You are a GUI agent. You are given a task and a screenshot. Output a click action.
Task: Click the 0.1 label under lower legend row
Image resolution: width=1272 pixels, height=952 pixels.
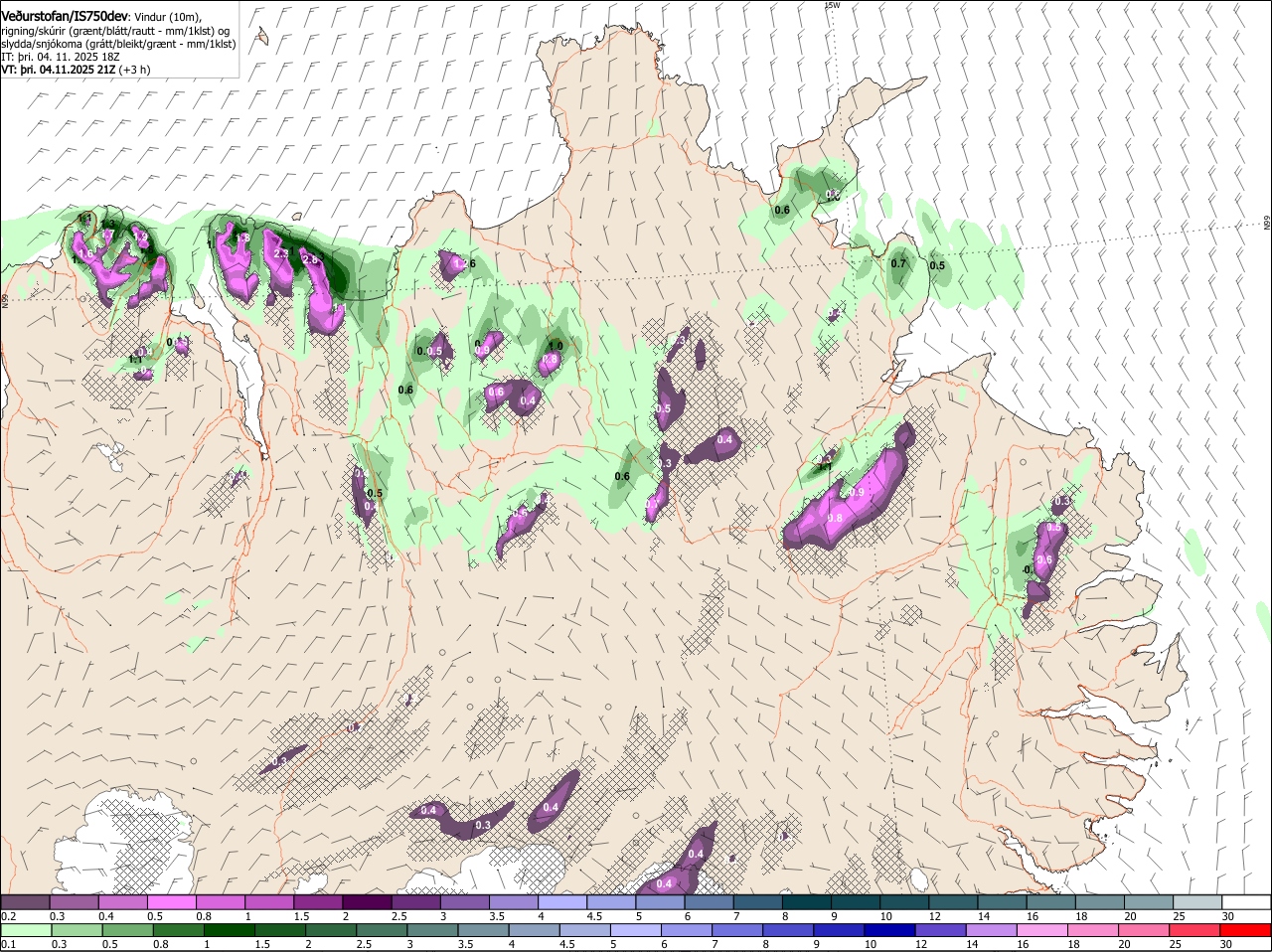pyautogui.click(x=8, y=943)
